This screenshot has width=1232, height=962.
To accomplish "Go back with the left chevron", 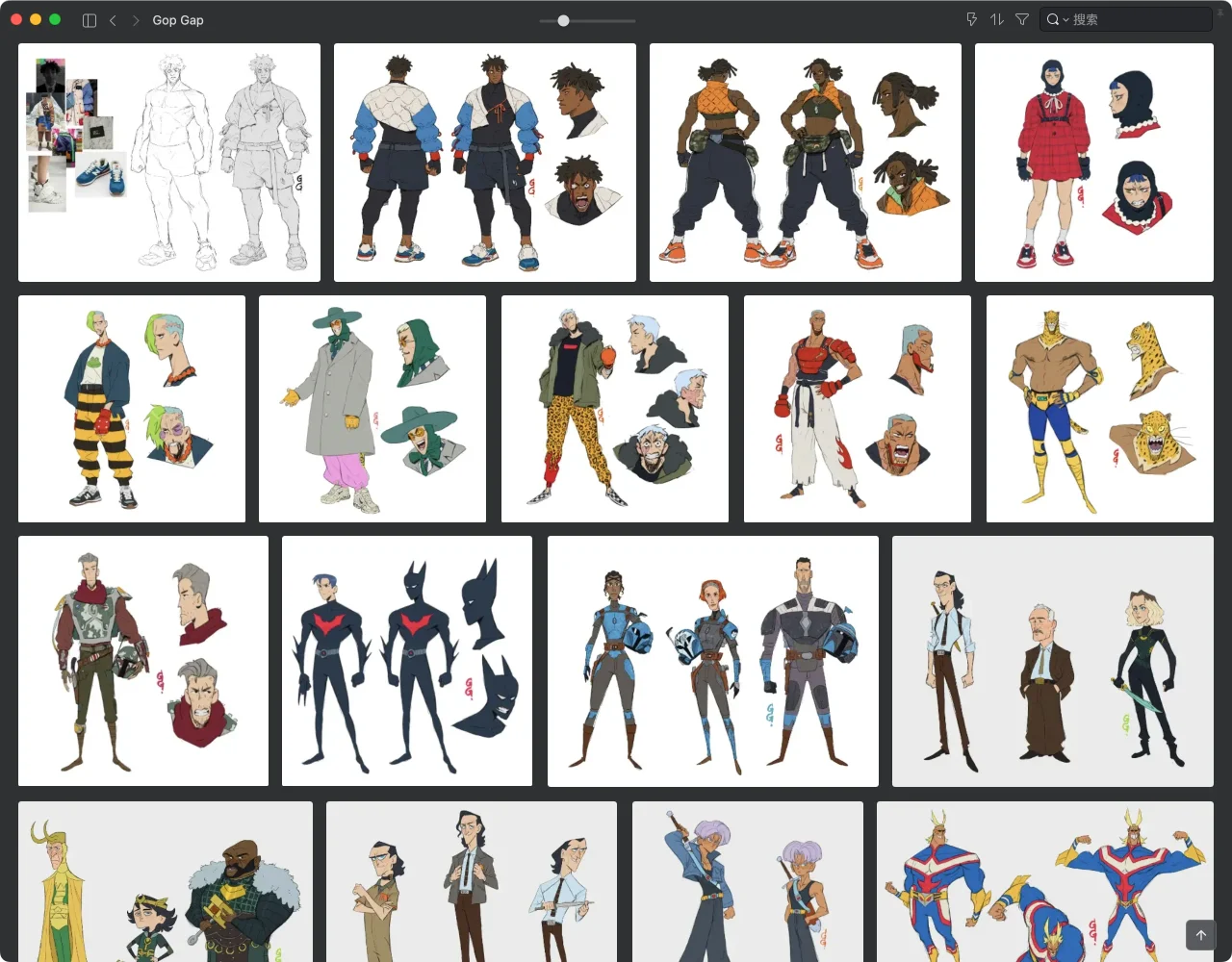I will [x=113, y=20].
